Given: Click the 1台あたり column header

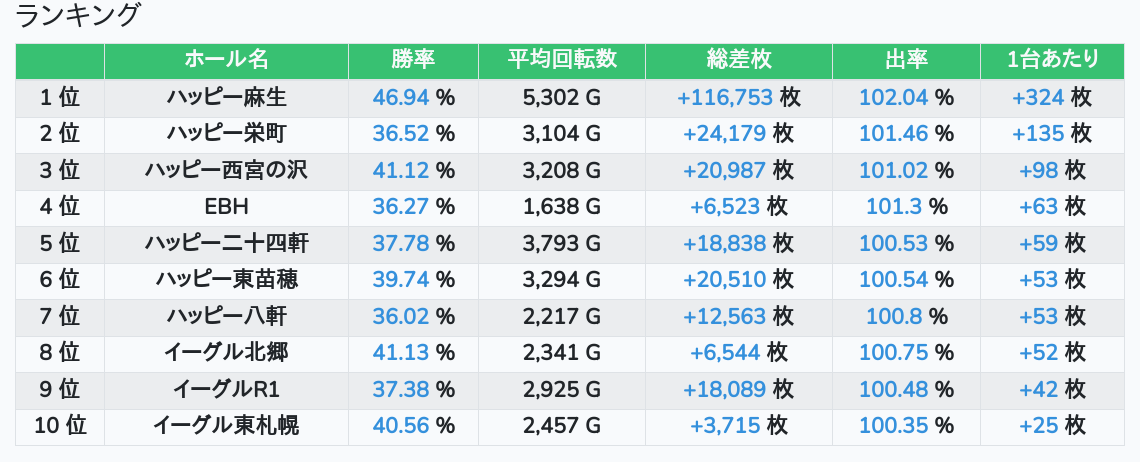Looking at the screenshot, I should tap(1052, 60).
